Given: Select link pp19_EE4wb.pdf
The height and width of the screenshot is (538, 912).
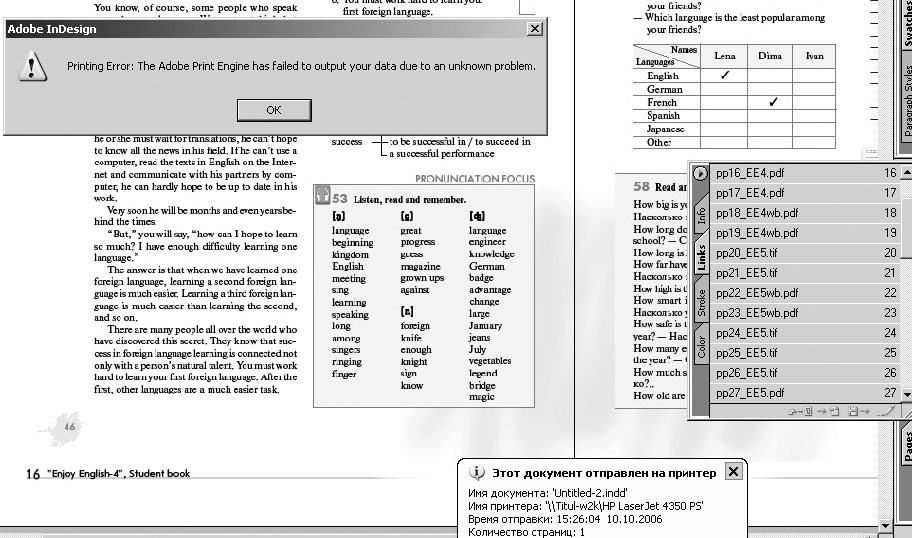Looking at the screenshot, I should pos(806,233).
